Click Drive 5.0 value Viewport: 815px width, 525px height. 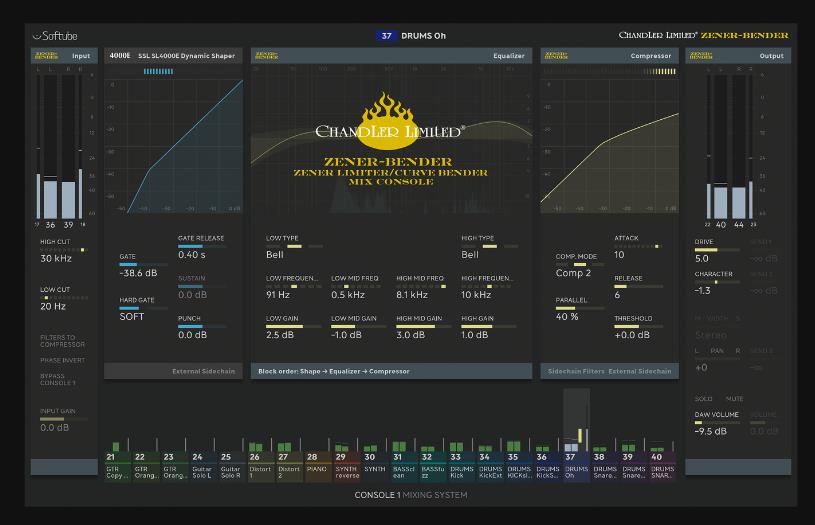(x=702, y=258)
